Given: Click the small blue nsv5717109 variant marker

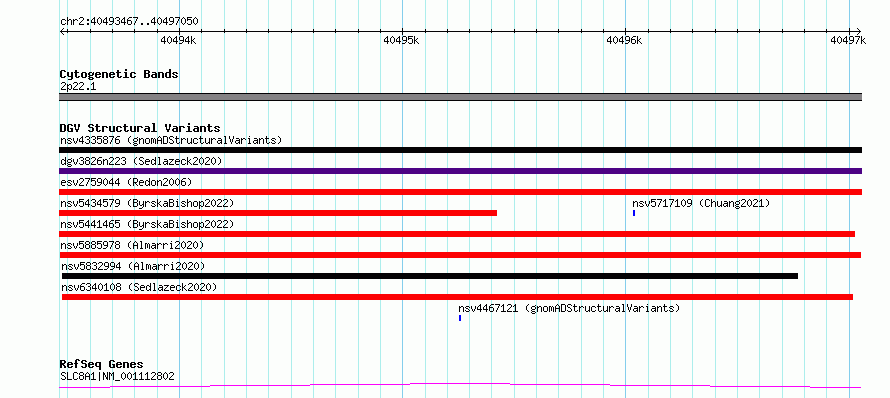Looking at the screenshot, I should click(x=634, y=213).
